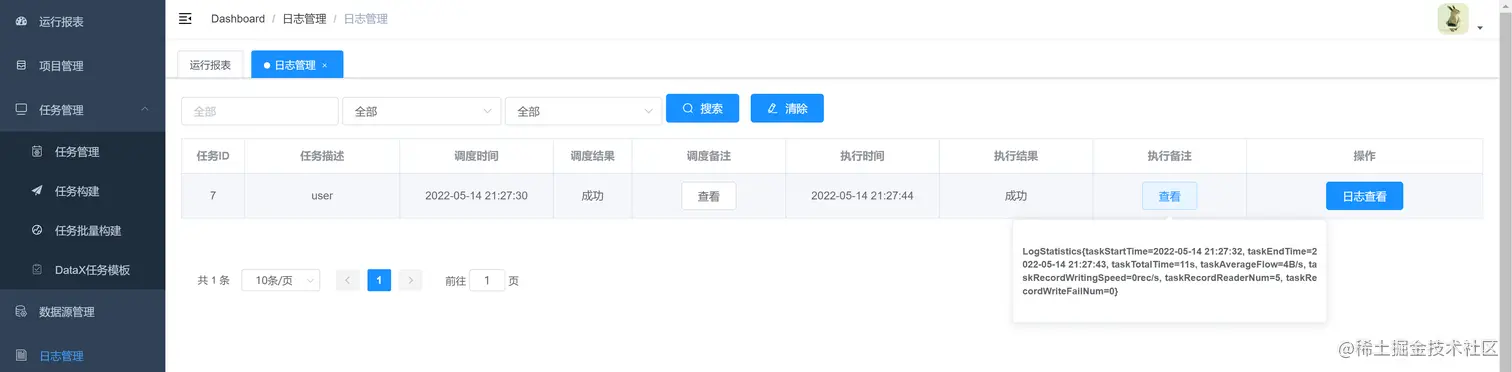The image size is (1512, 372).
Task: Select 任务构建 submenu item
Action: tap(82, 191)
